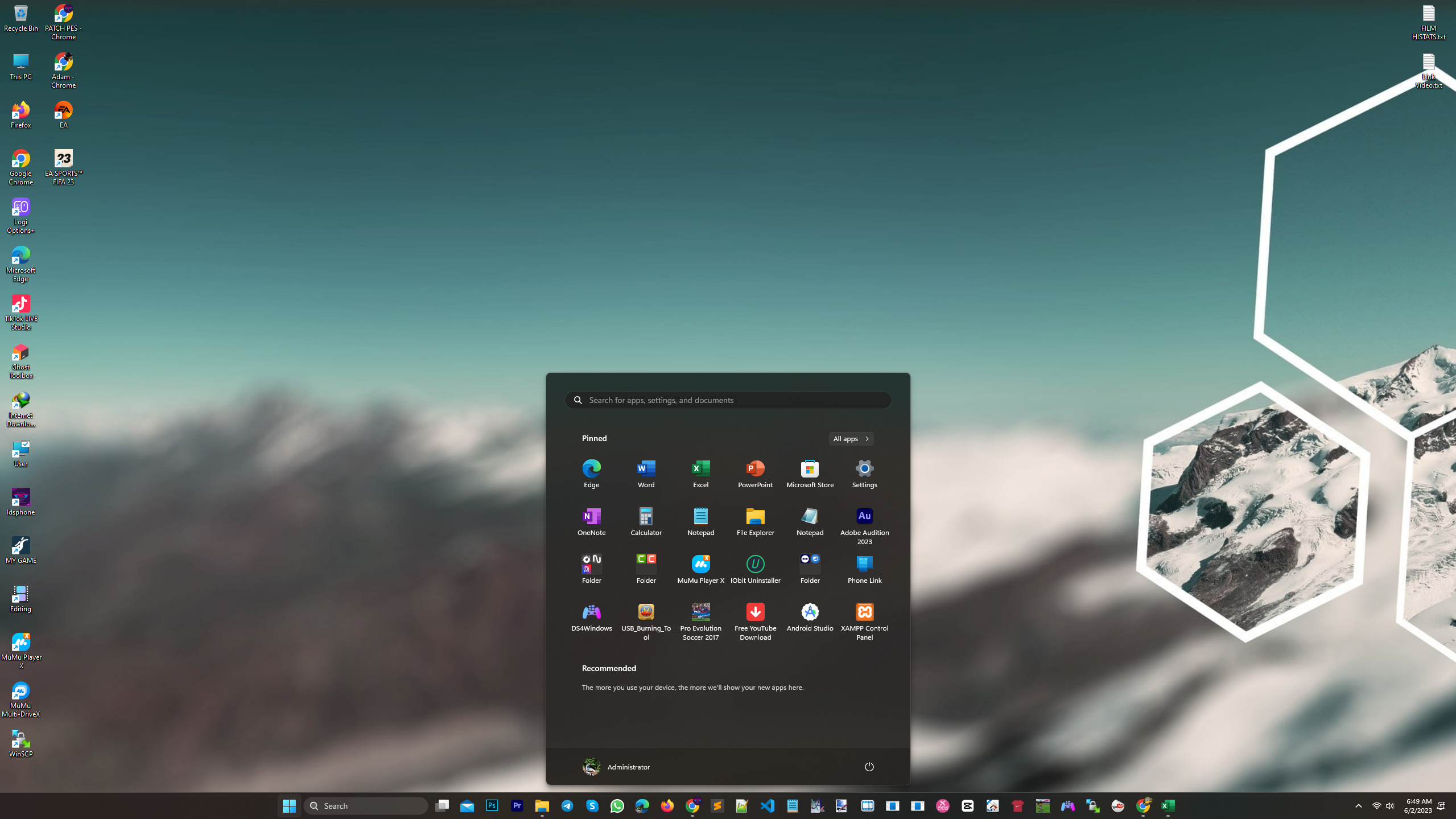Open MuMu Player X emulator
The image size is (1456, 819).
tap(700, 568)
